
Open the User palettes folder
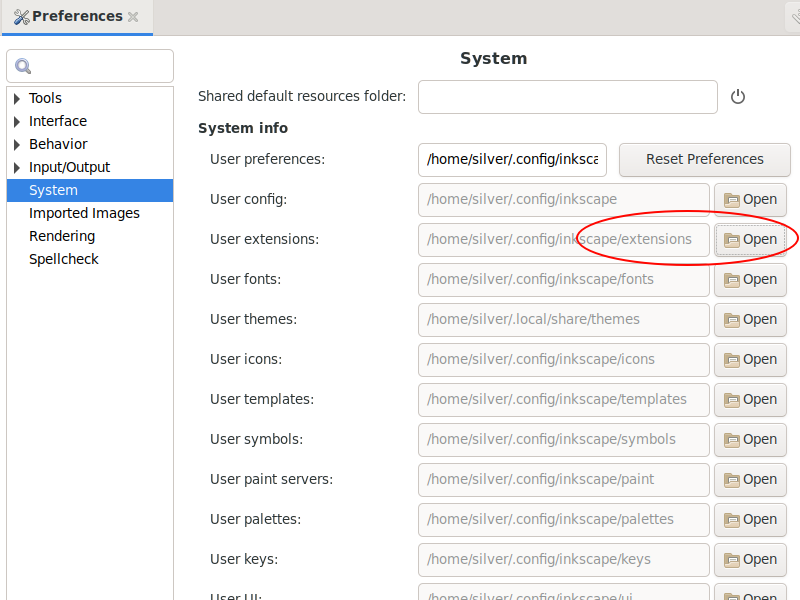750,519
